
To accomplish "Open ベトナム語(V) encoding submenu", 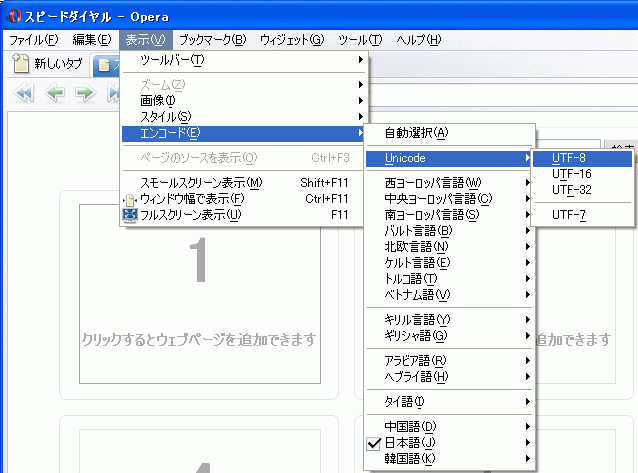I will click(x=449, y=295).
